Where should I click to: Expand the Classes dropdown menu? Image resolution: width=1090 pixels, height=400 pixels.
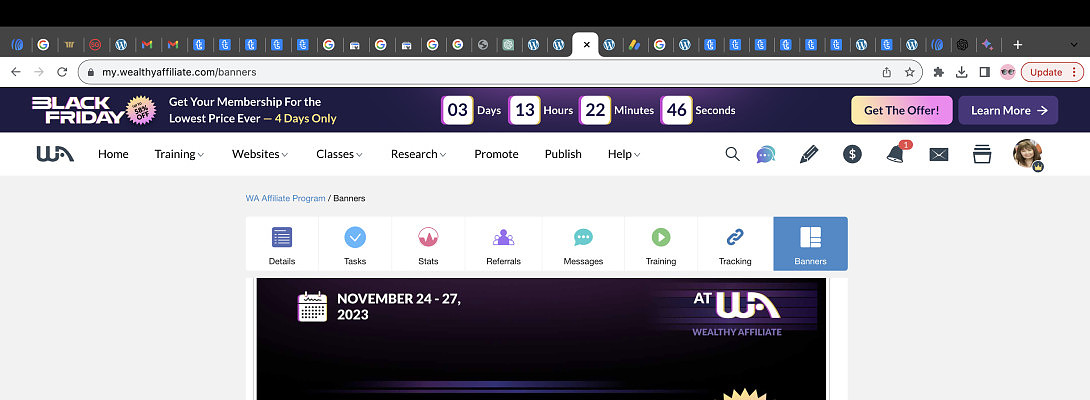click(x=339, y=154)
